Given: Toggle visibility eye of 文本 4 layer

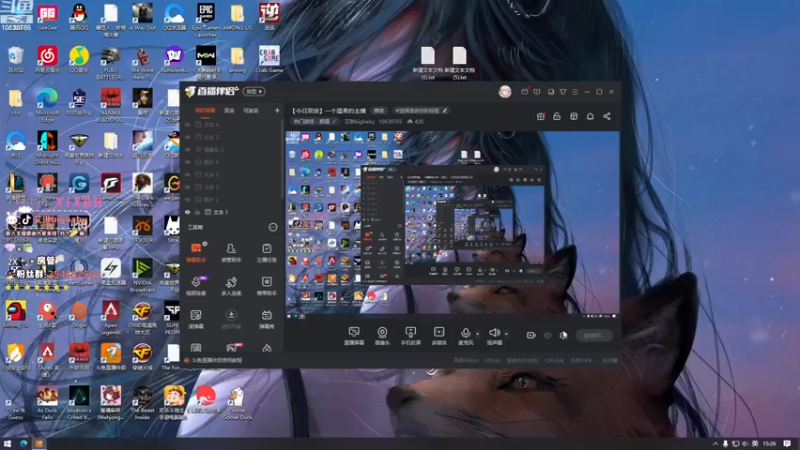Looking at the screenshot, I should click(187, 124).
